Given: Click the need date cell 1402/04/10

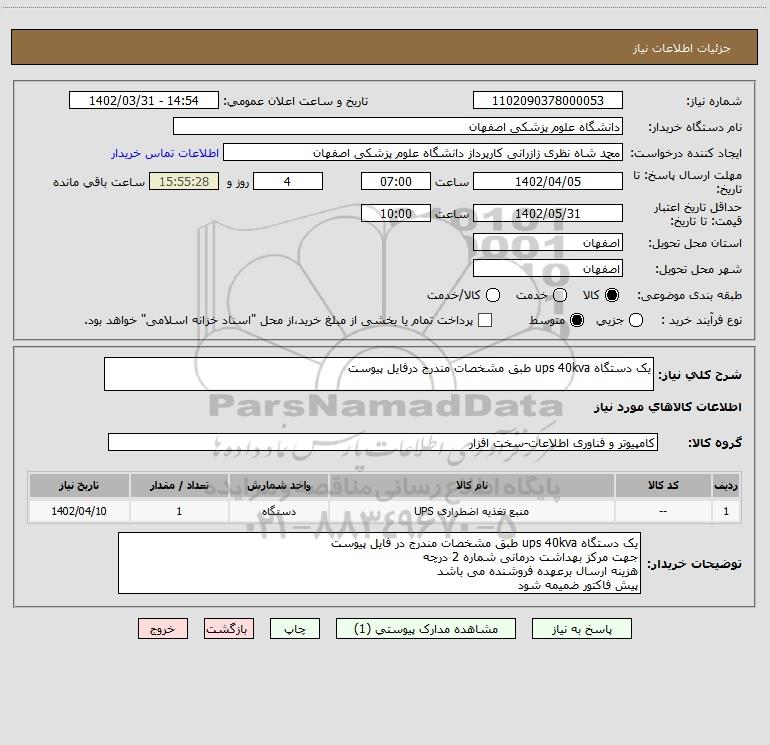Looking at the screenshot, I should tap(79, 511).
